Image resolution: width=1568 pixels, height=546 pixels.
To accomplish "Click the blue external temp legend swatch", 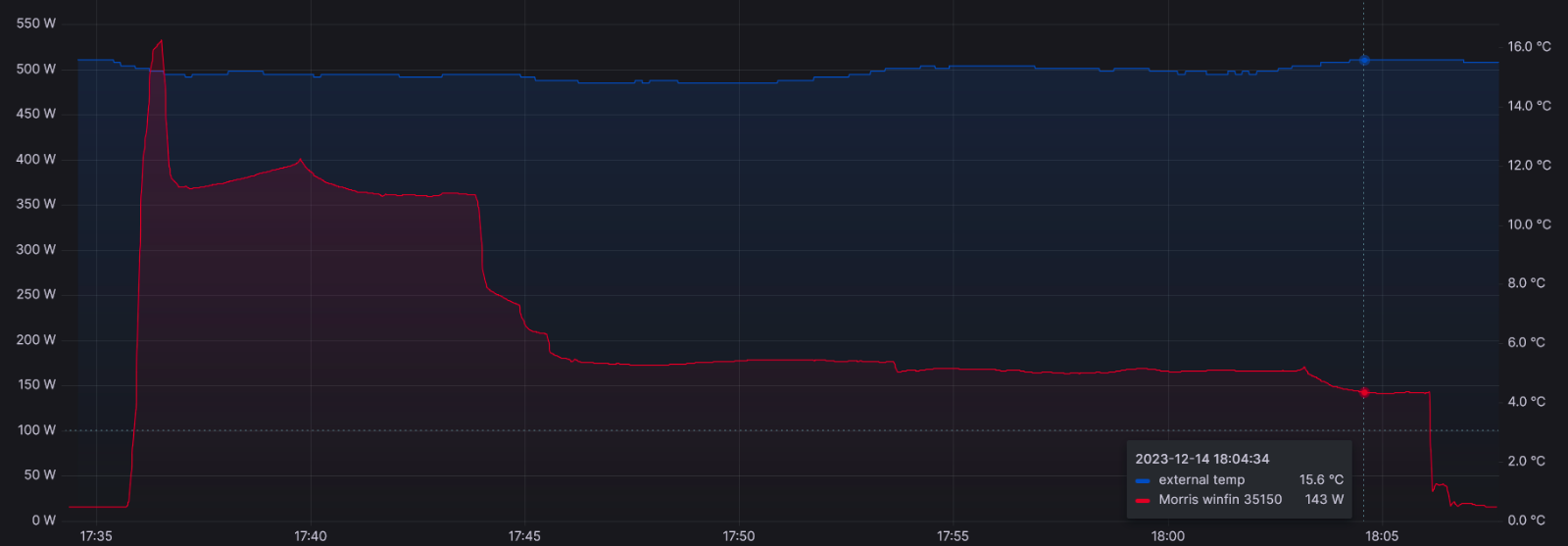I will 1143,480.
